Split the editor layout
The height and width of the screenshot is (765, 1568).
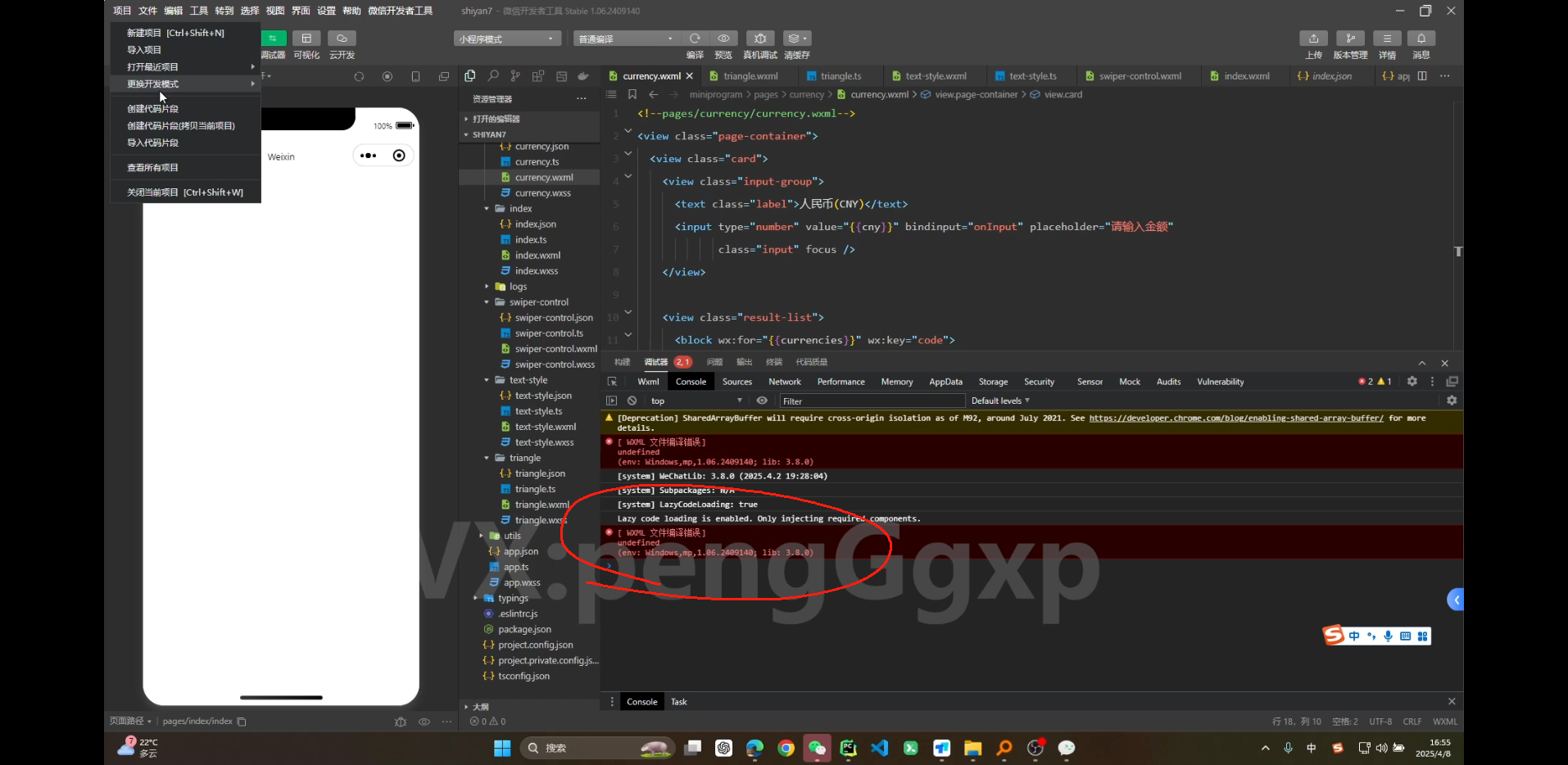click(x=1422, y=76)
